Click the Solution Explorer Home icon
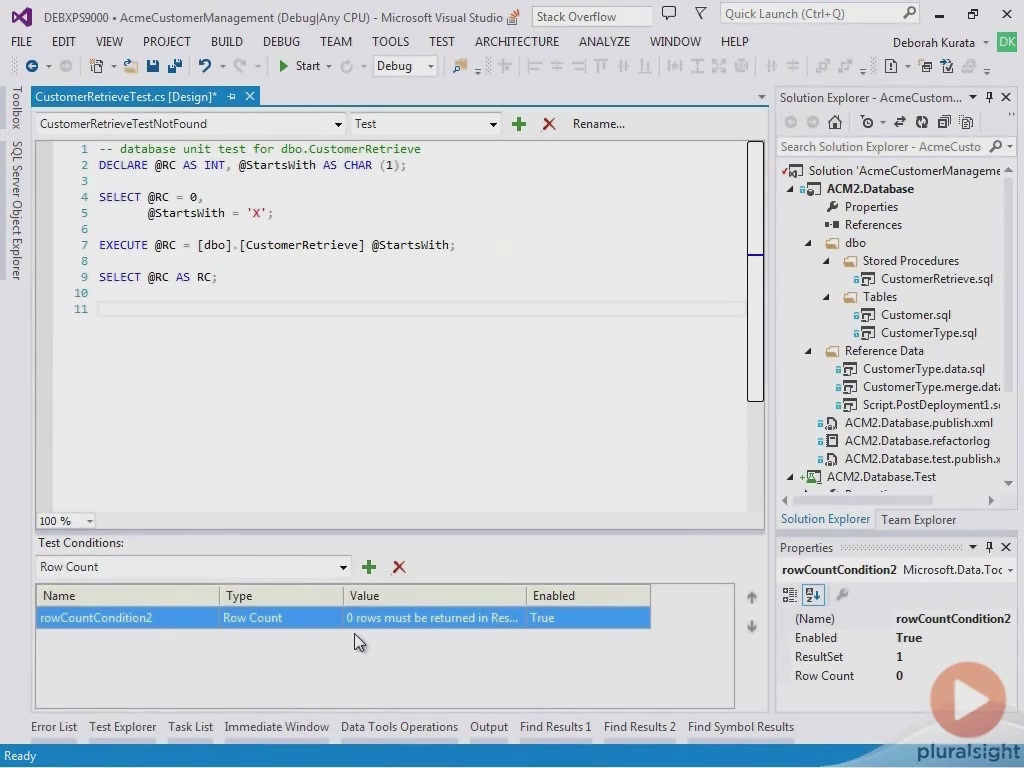The image size is (1024, 768). coord(835,122)
